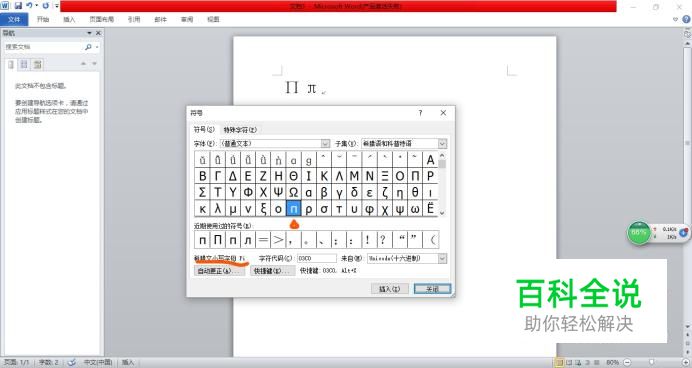This screenshot has width=692, height=368.
Task: Click the character code input field
Action: [316, 258]
